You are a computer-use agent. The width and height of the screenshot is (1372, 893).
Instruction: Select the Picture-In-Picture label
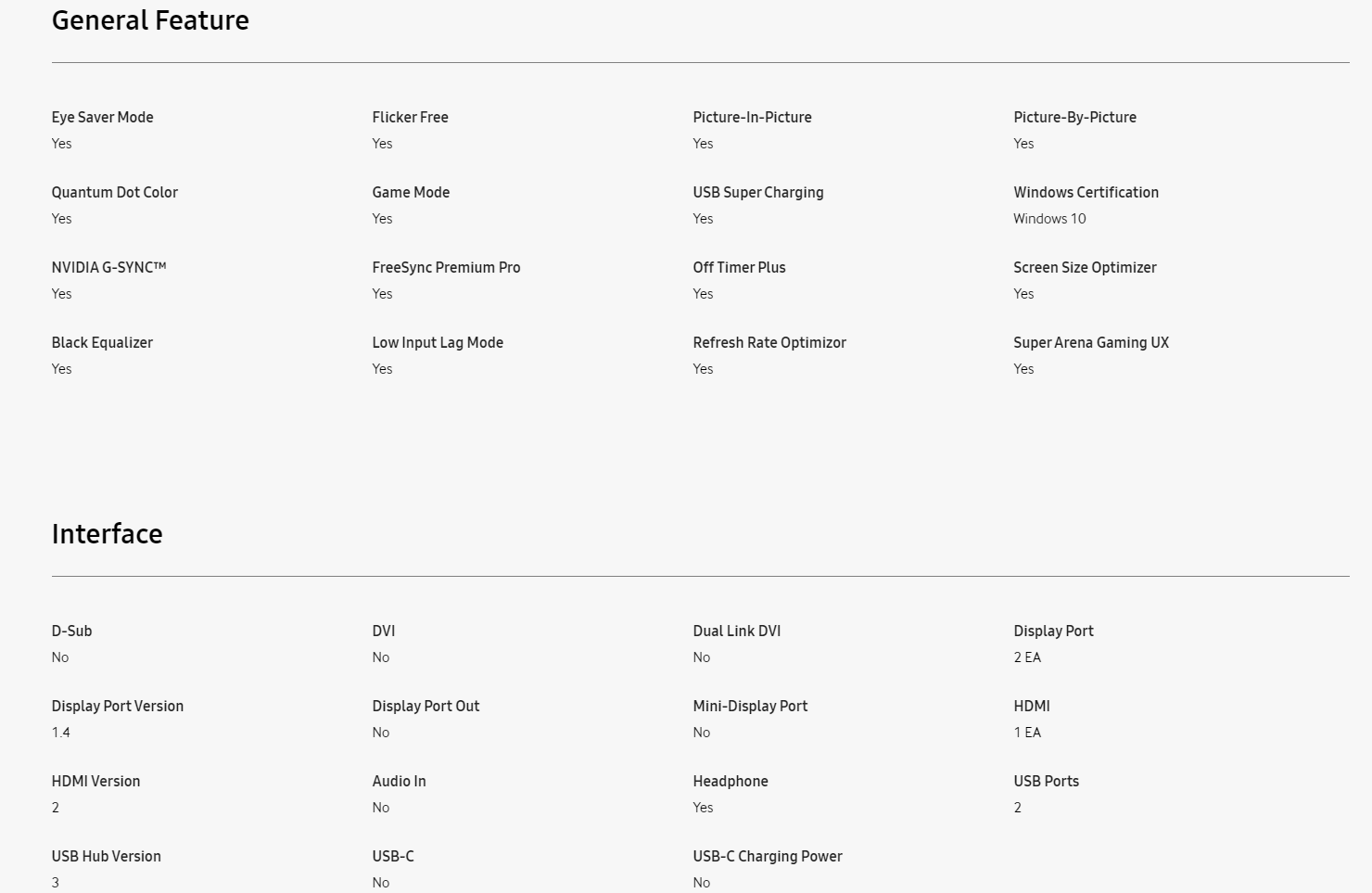point(753,117)
